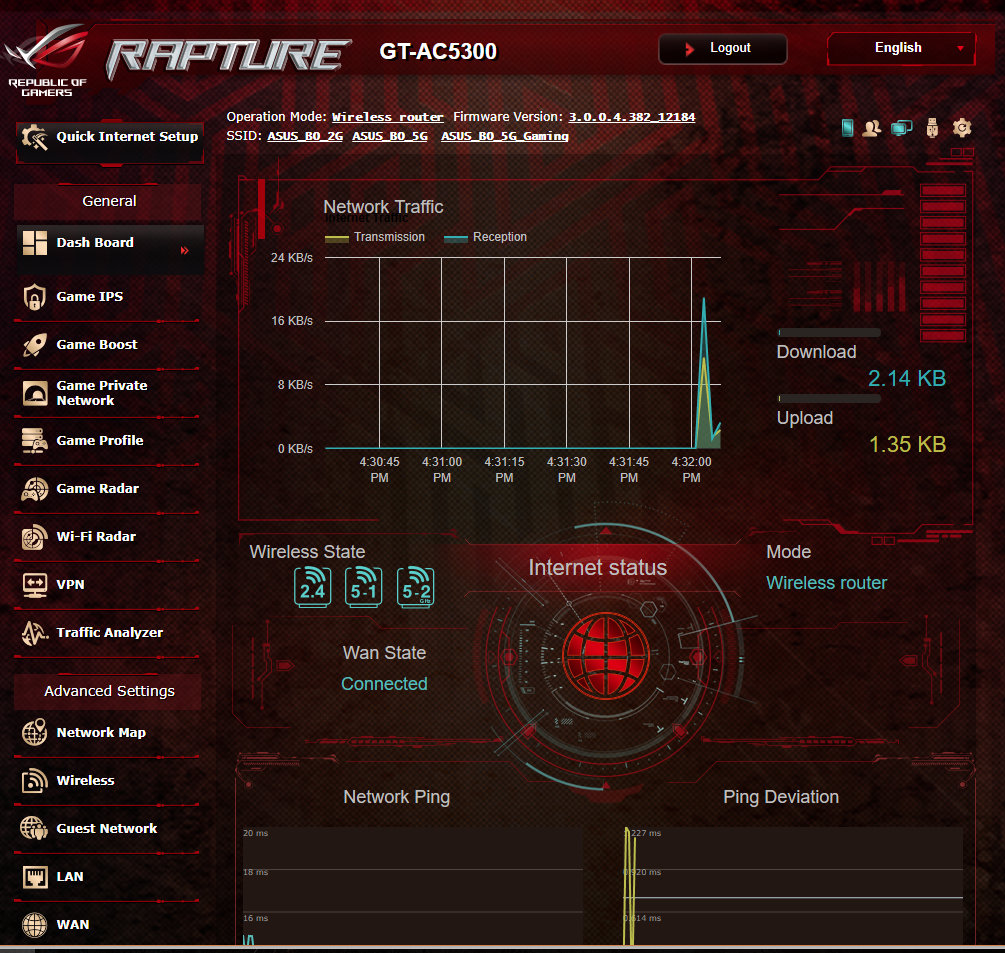Viewport: 1005px width, 953px height.
Task: Click the connected clients monitors icon
Action: (x=902, y=128)
